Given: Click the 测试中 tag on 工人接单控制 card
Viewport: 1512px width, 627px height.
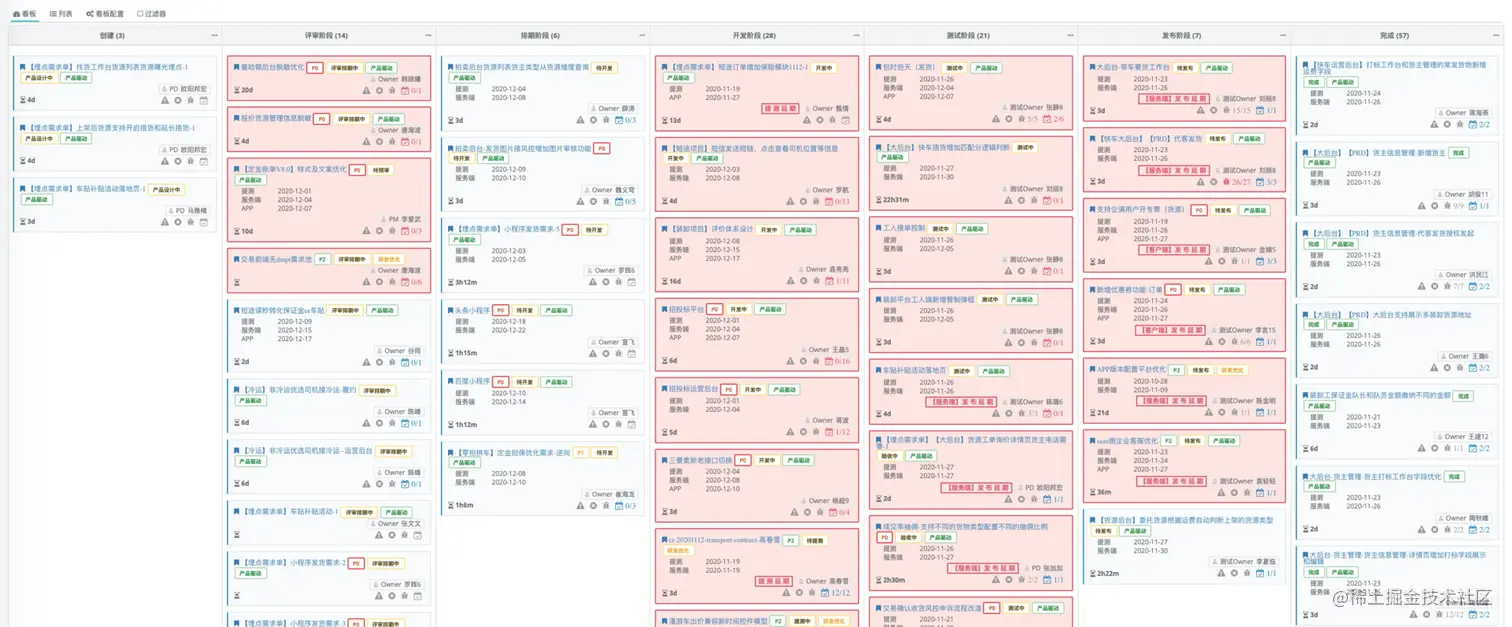Looking at the screenshot, I should click(940, 229).
